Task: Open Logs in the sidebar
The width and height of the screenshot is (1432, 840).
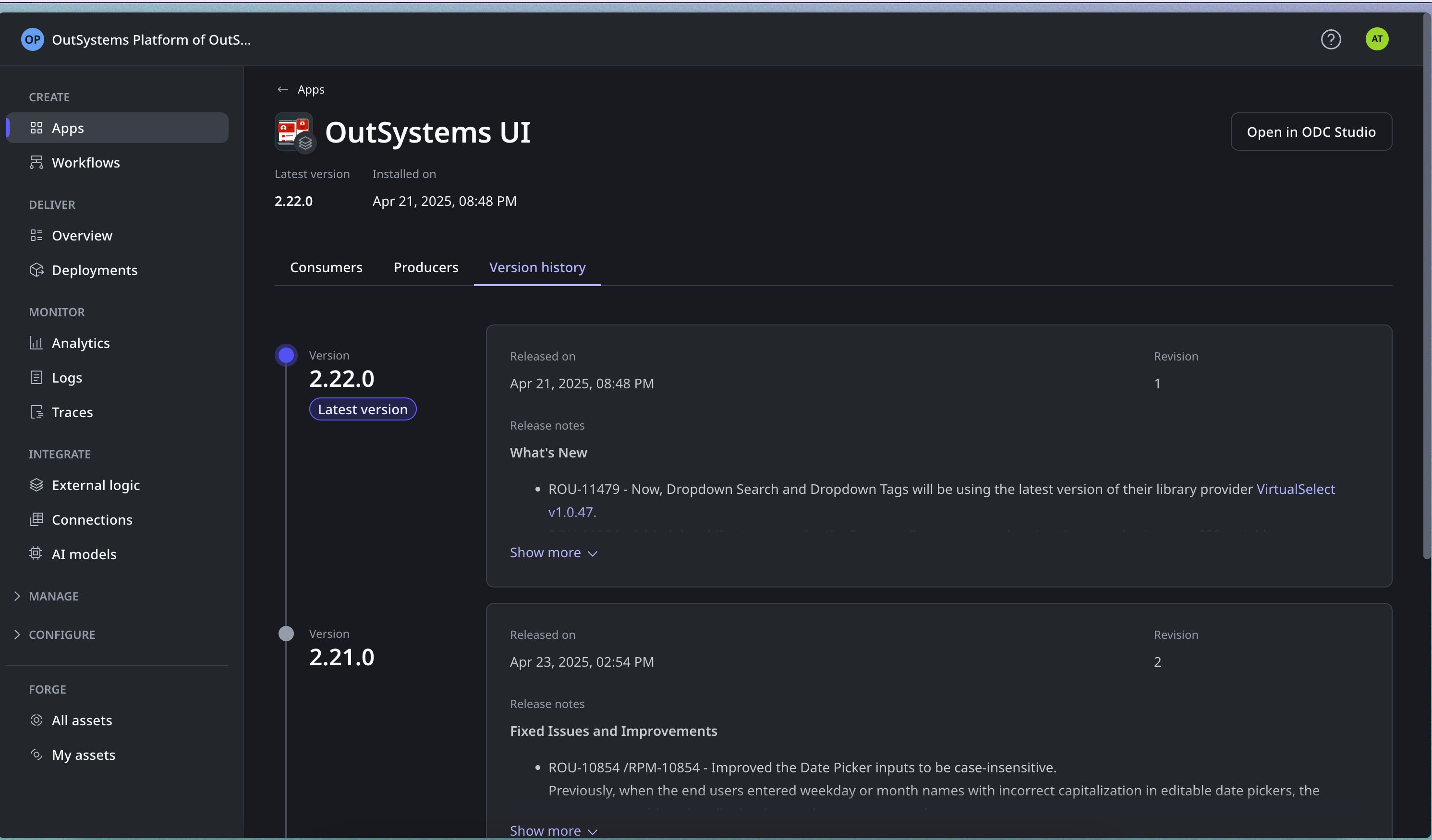Action: click(117, 377)
